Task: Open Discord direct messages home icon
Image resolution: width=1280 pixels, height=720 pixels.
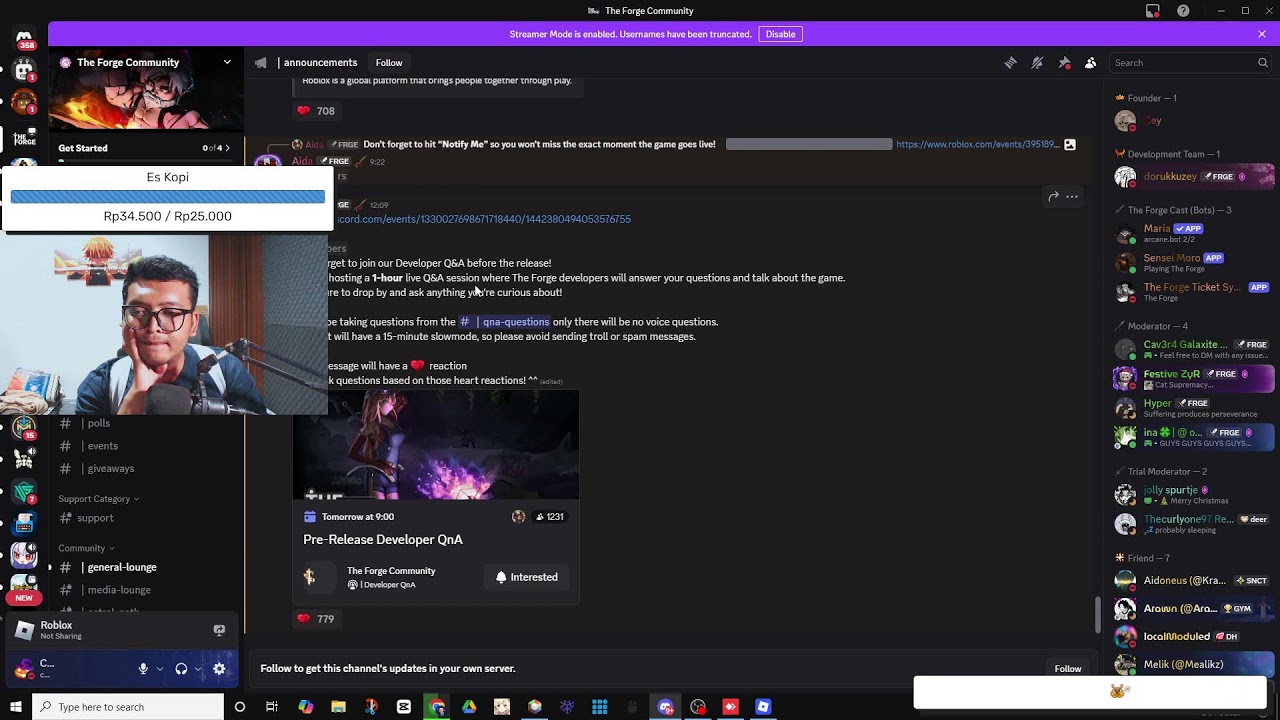Action: (24, 37)
